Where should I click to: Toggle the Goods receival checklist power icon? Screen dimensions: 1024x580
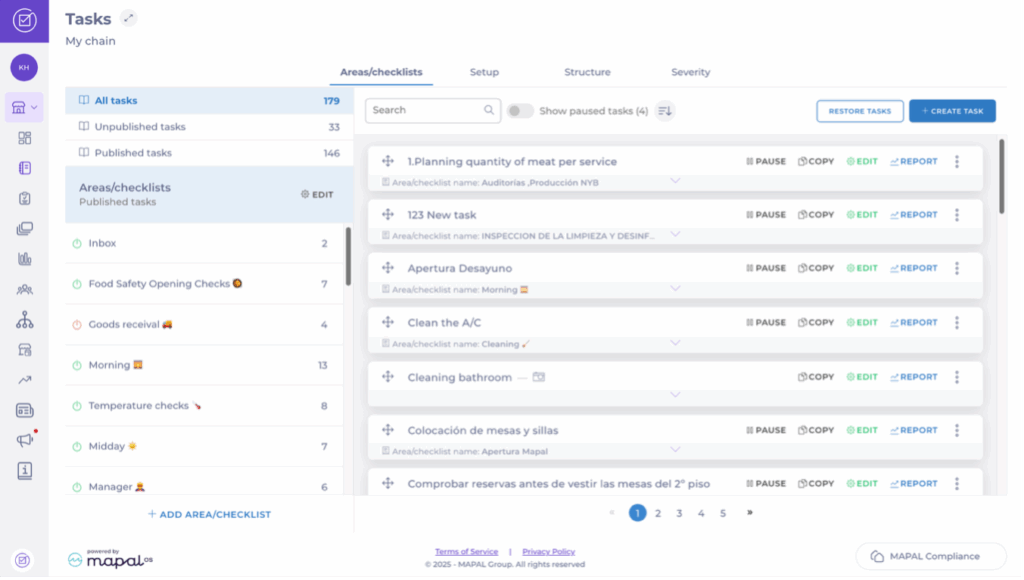(x=77, y=325)
